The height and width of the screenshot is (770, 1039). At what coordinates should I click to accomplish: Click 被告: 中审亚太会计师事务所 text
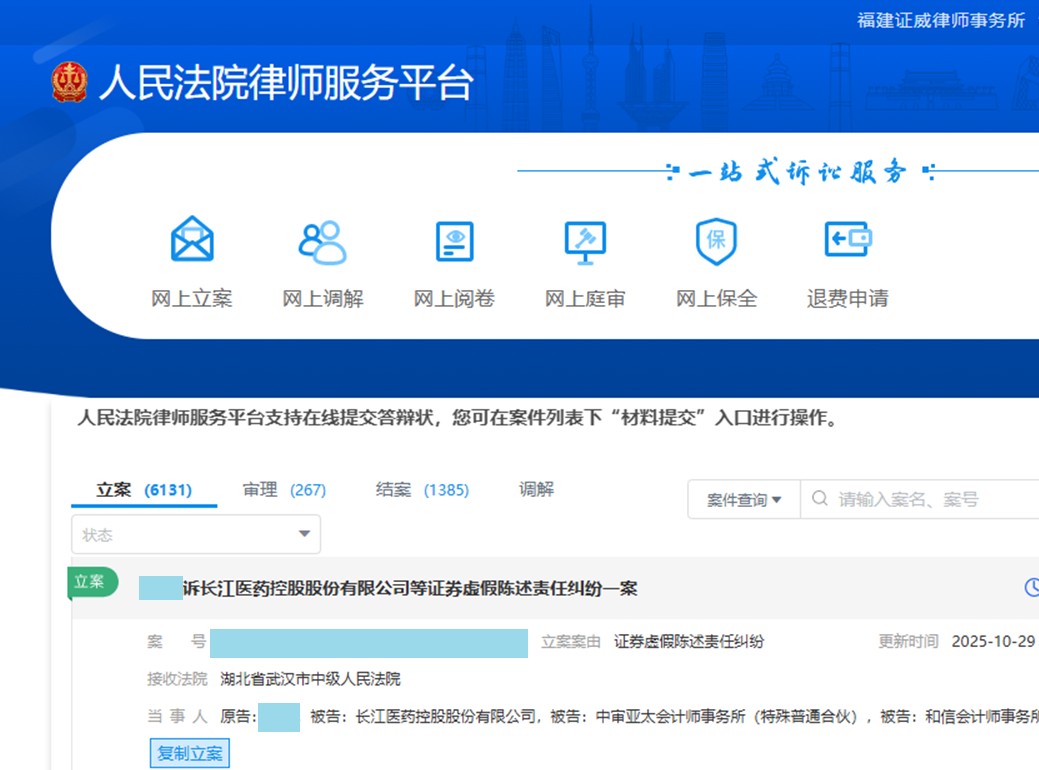704,716
